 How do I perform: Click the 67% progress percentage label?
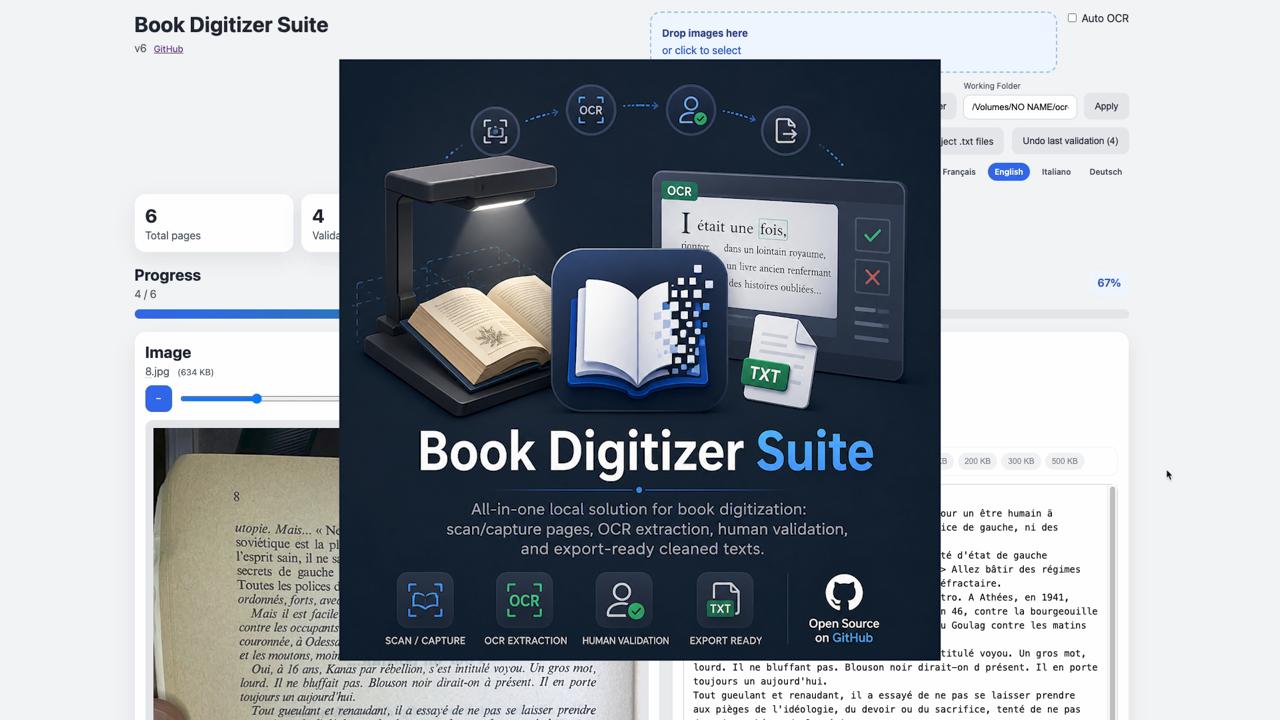coord(1109,283)
